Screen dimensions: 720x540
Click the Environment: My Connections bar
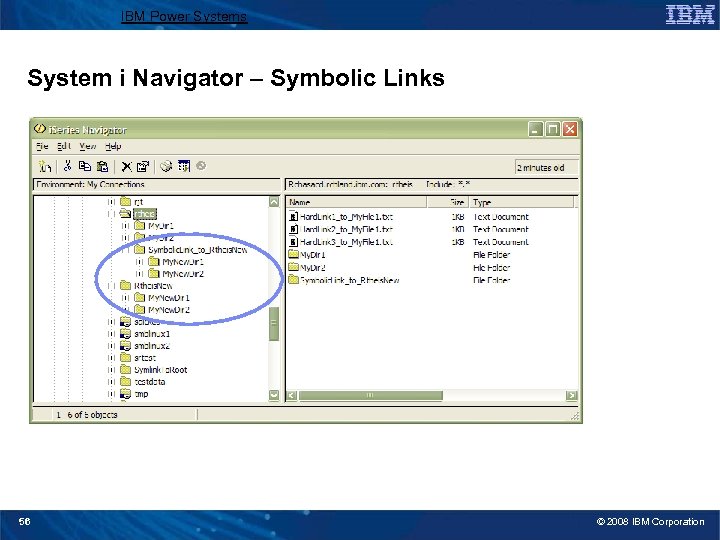[x=157, y=185]
